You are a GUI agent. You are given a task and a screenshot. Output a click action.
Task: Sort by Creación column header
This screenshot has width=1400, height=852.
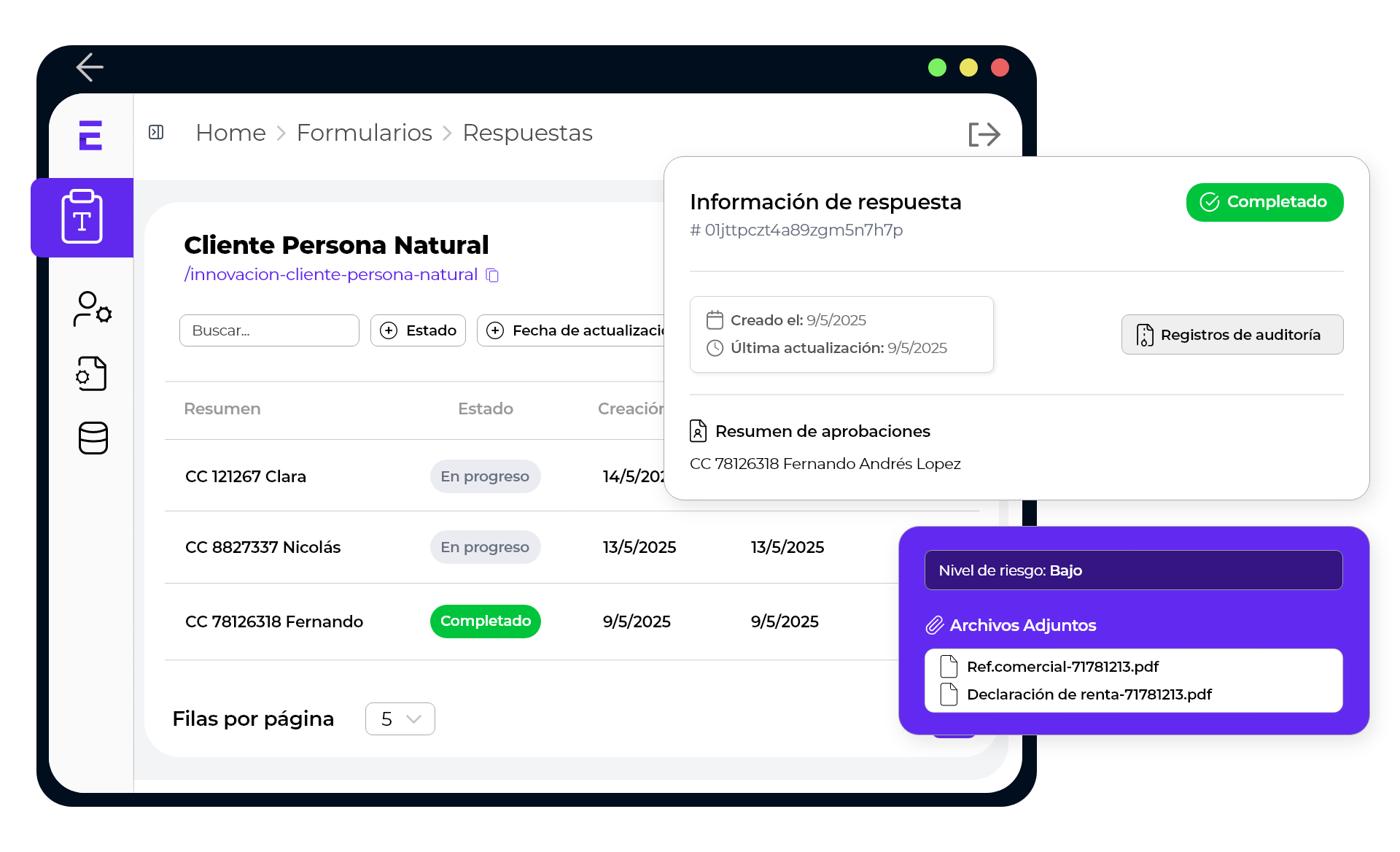[631, 408]
